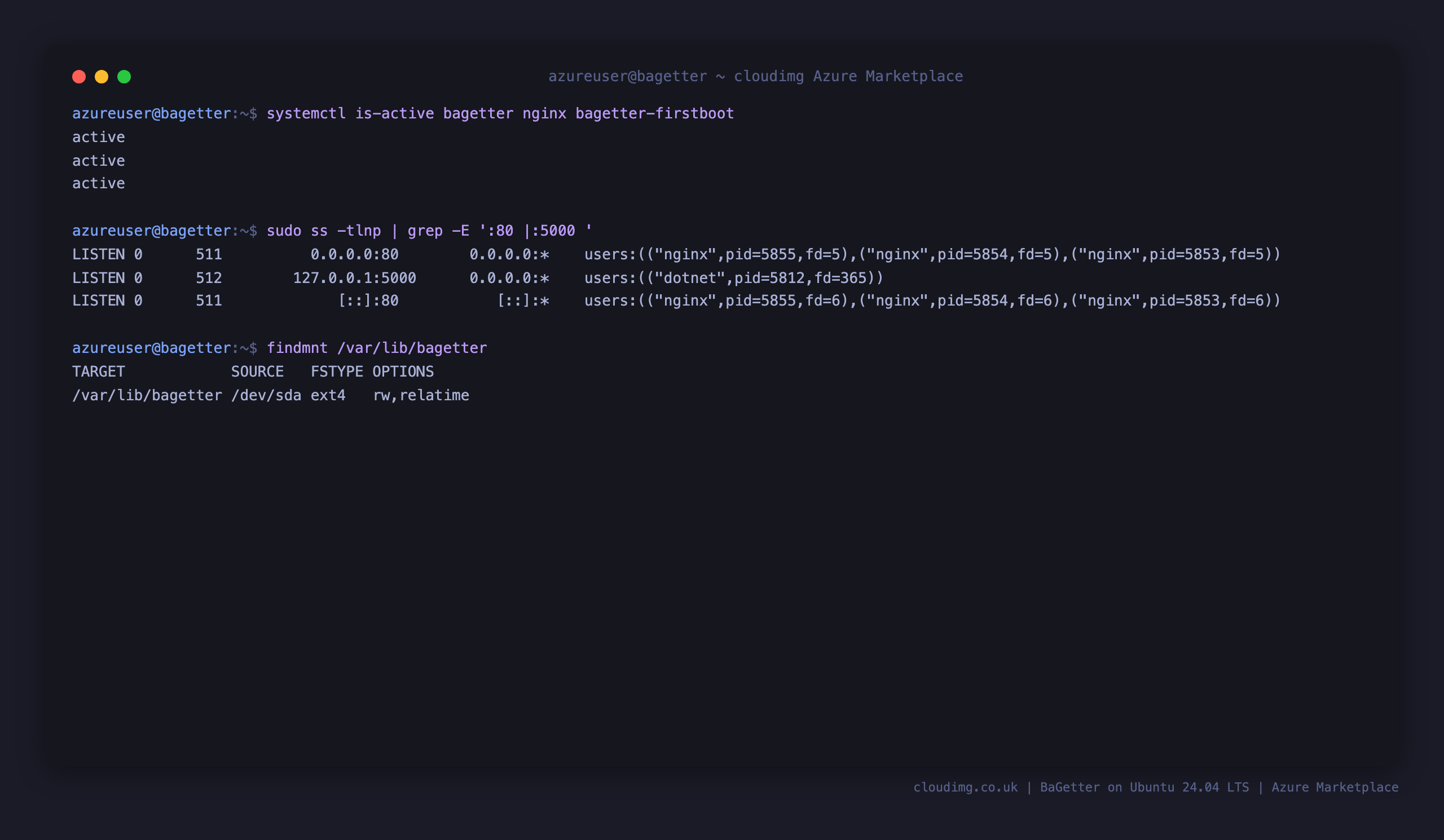Screen dimensions: 1444x840
Task: Click the '127.0.0.1:5000' local address
Action: click(x=355, y=278)
